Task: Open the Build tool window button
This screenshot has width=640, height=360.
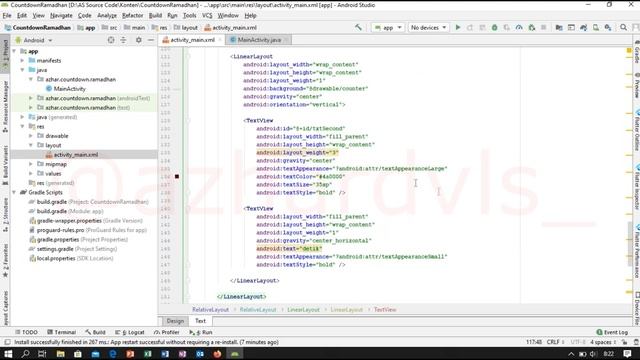Action: click(x=96, y=332)
